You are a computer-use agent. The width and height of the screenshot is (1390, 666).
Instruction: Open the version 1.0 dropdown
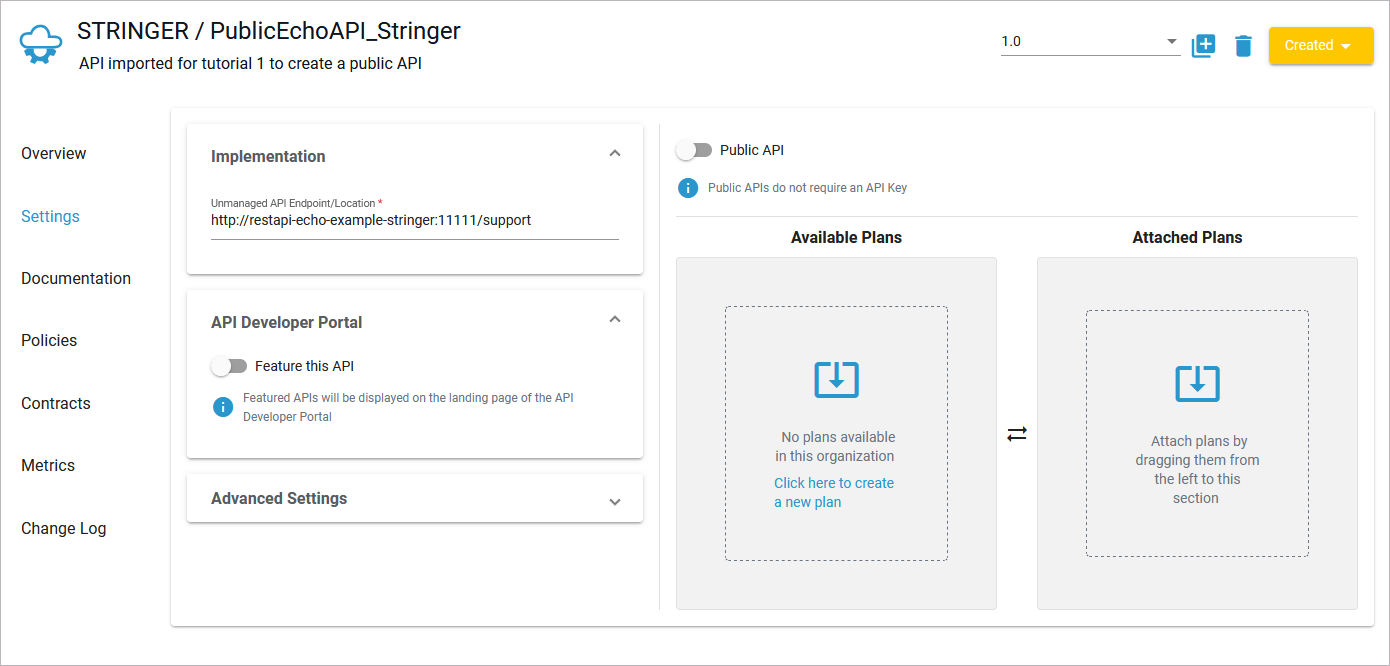pyautogui.click(x=1090, y=42)
